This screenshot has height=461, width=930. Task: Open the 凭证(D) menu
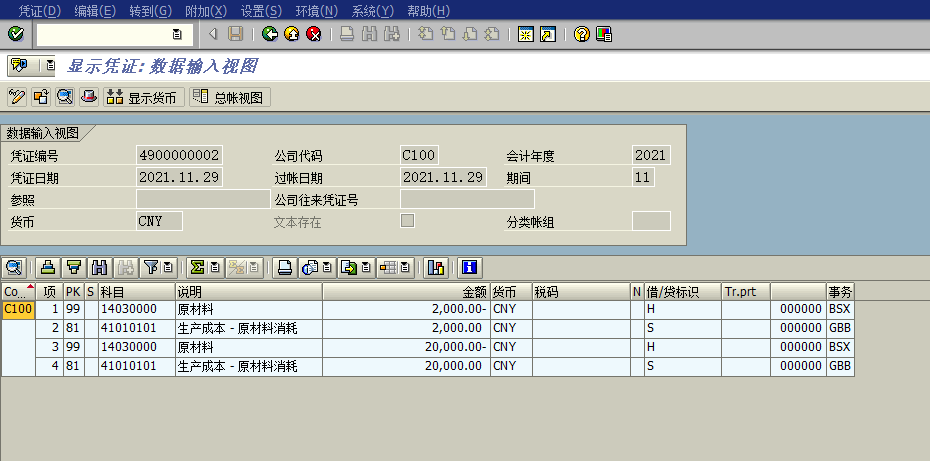coord(40,11)
